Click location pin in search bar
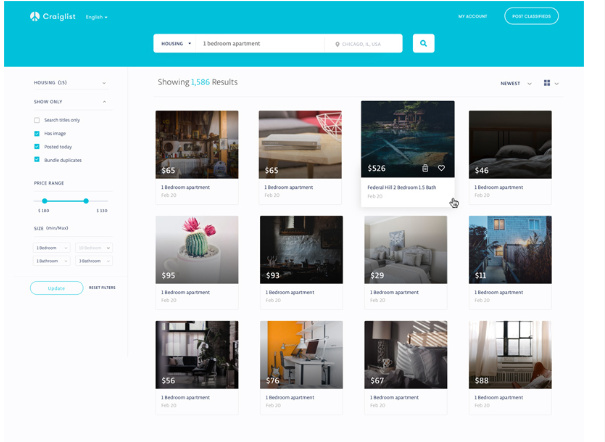 [x=338, y=44]
